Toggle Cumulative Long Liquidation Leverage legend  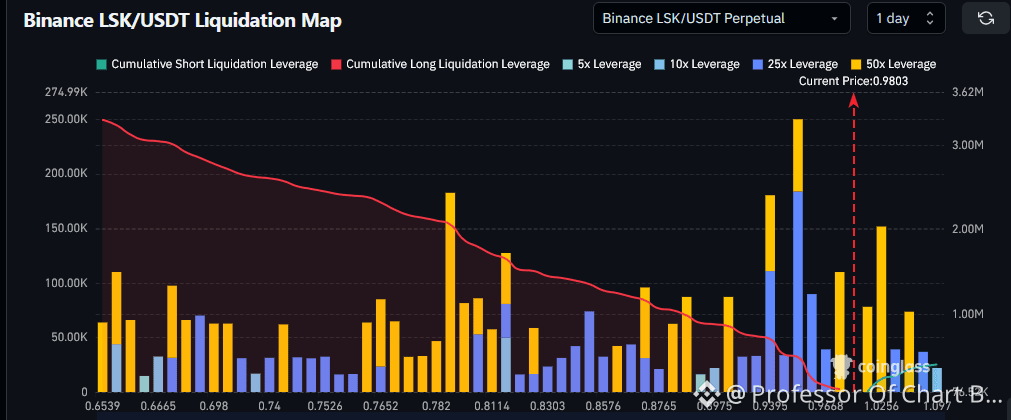point(440,64)
